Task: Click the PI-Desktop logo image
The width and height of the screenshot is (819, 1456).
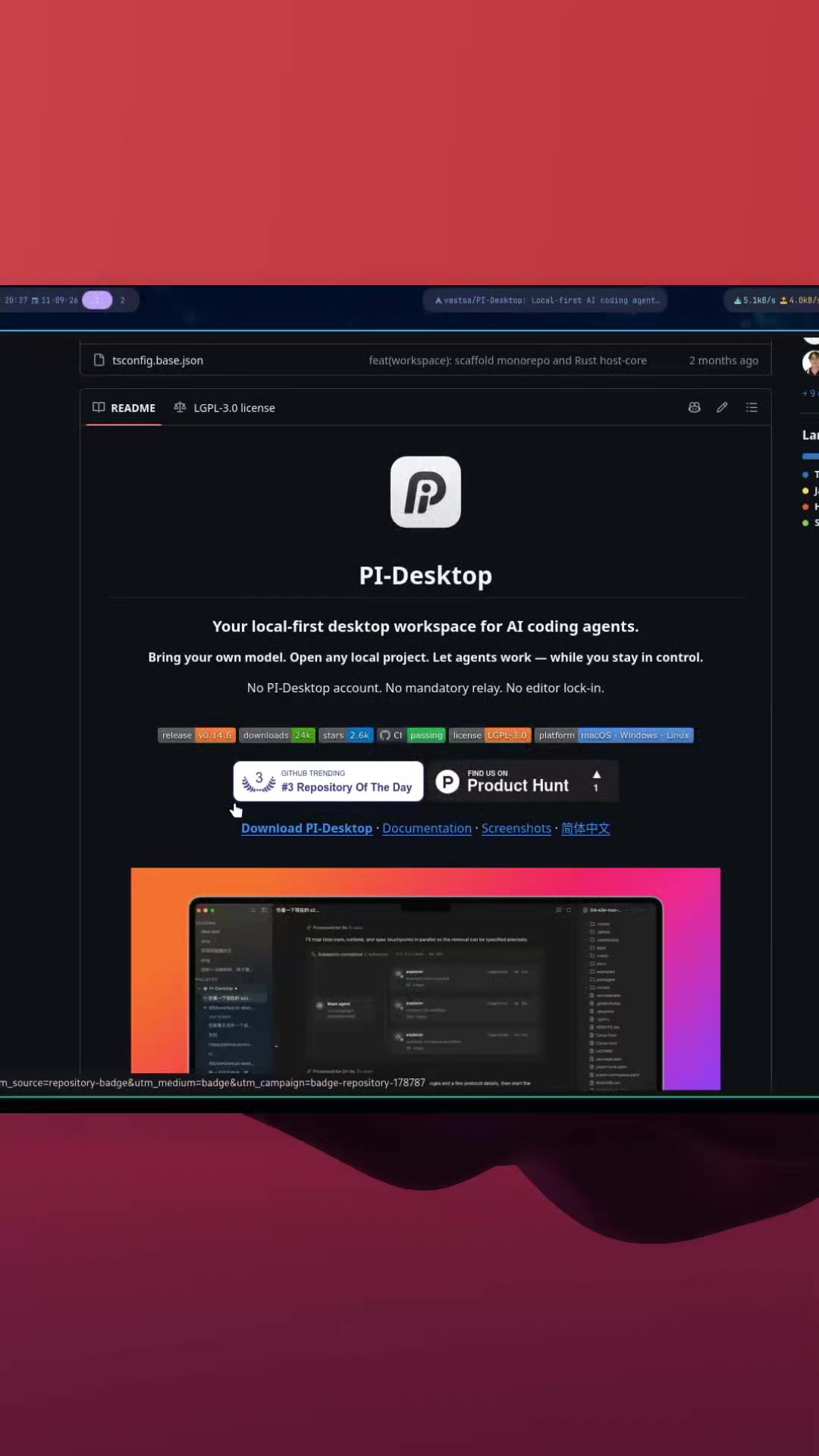Action: tap(425, 491)
